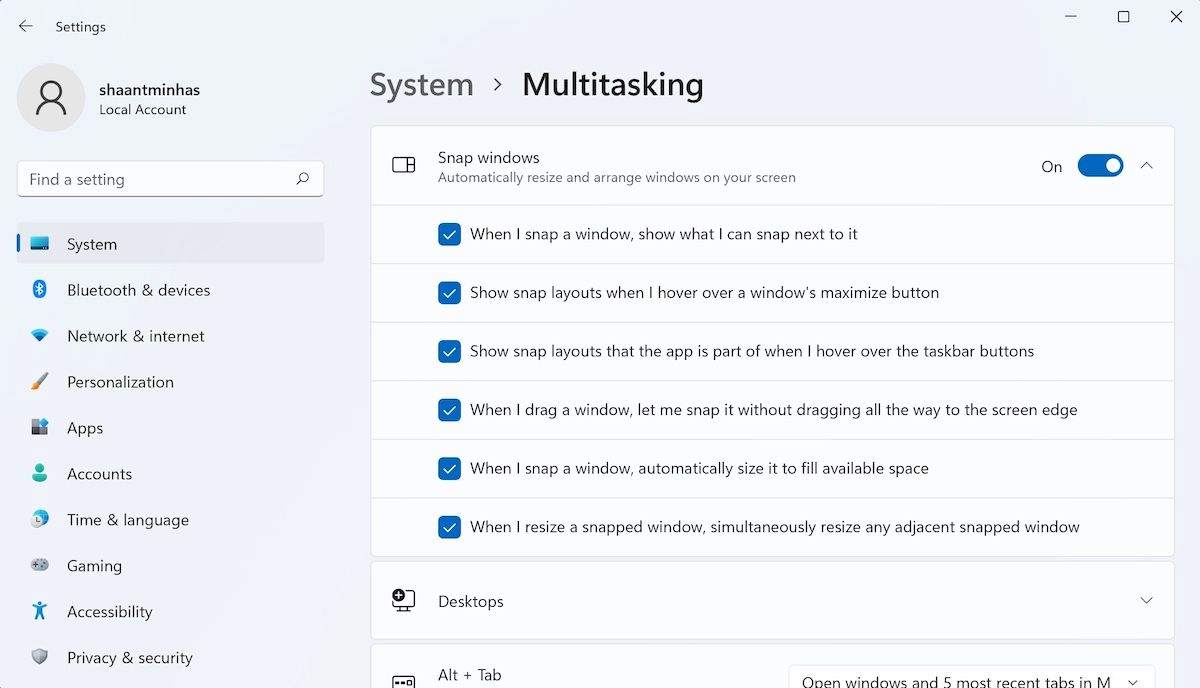The image size is (1200, 688).
Task: Open Time & language settings
Action: pos(127,520)
